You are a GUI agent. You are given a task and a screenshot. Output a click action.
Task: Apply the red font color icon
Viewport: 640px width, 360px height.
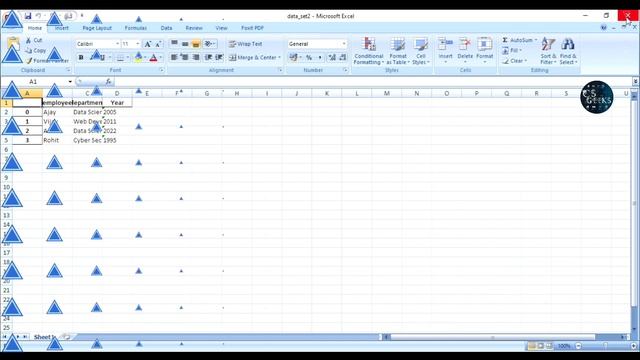pos(153,58)
